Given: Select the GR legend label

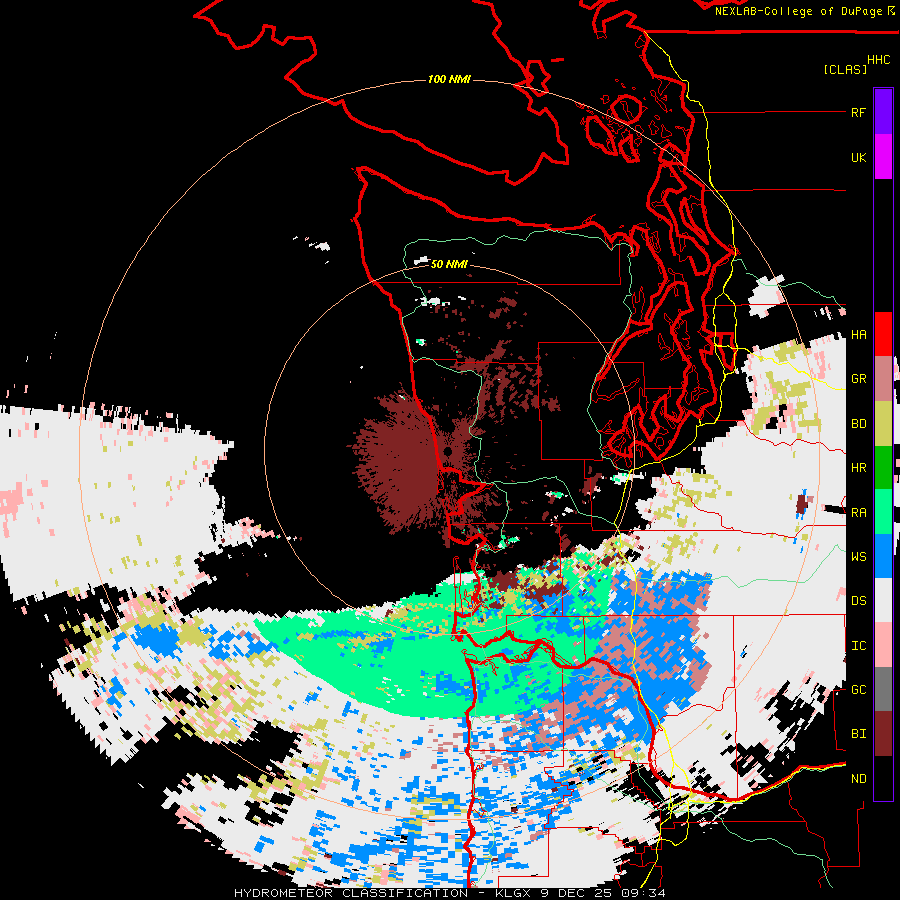Looking at the screenshot, I should (858, 379).
